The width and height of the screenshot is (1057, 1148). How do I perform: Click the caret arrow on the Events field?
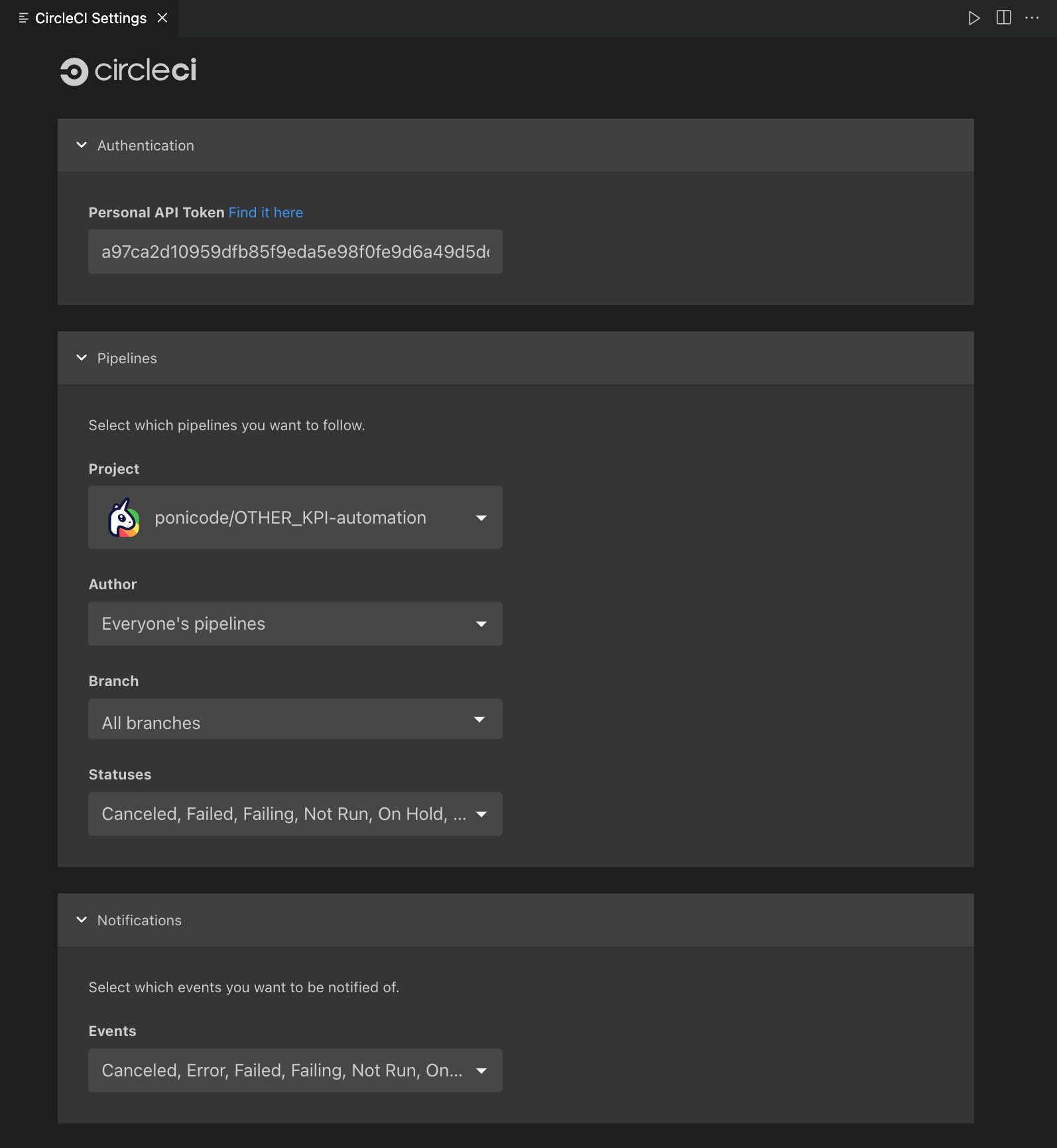(x=481, y=1070)
